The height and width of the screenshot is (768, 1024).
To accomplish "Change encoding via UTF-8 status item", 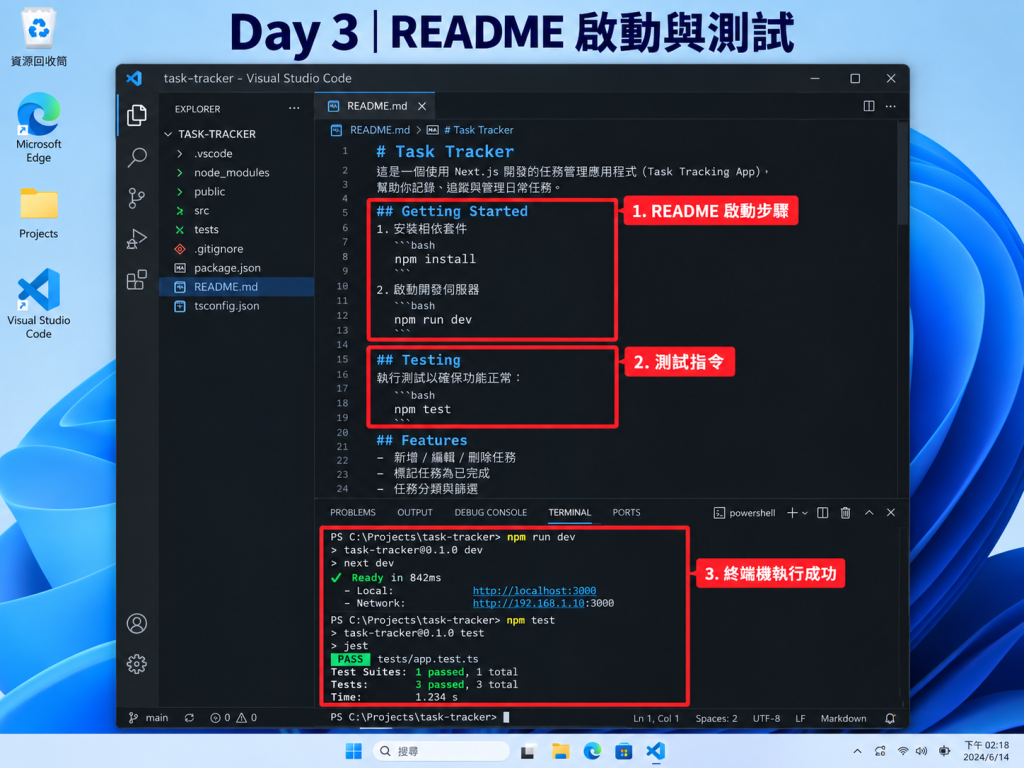I will pos(766,718).
